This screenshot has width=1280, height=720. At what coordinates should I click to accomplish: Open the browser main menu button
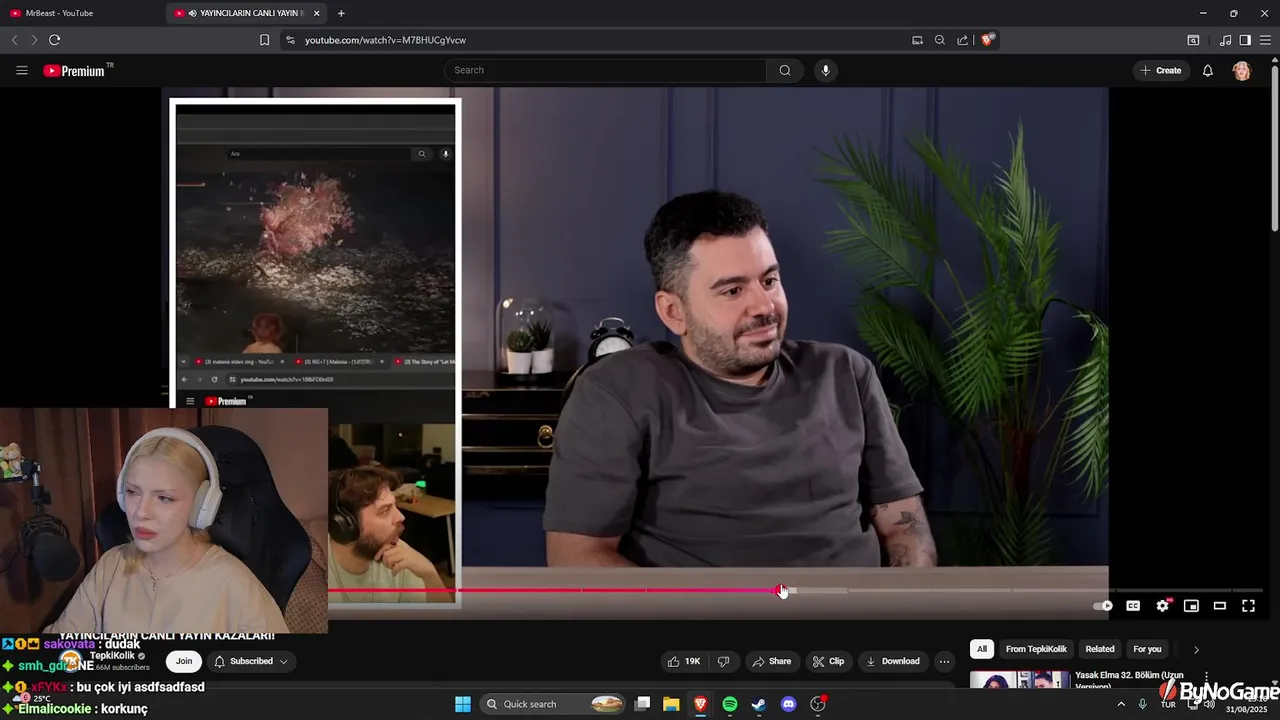[x=1265, y=40]
